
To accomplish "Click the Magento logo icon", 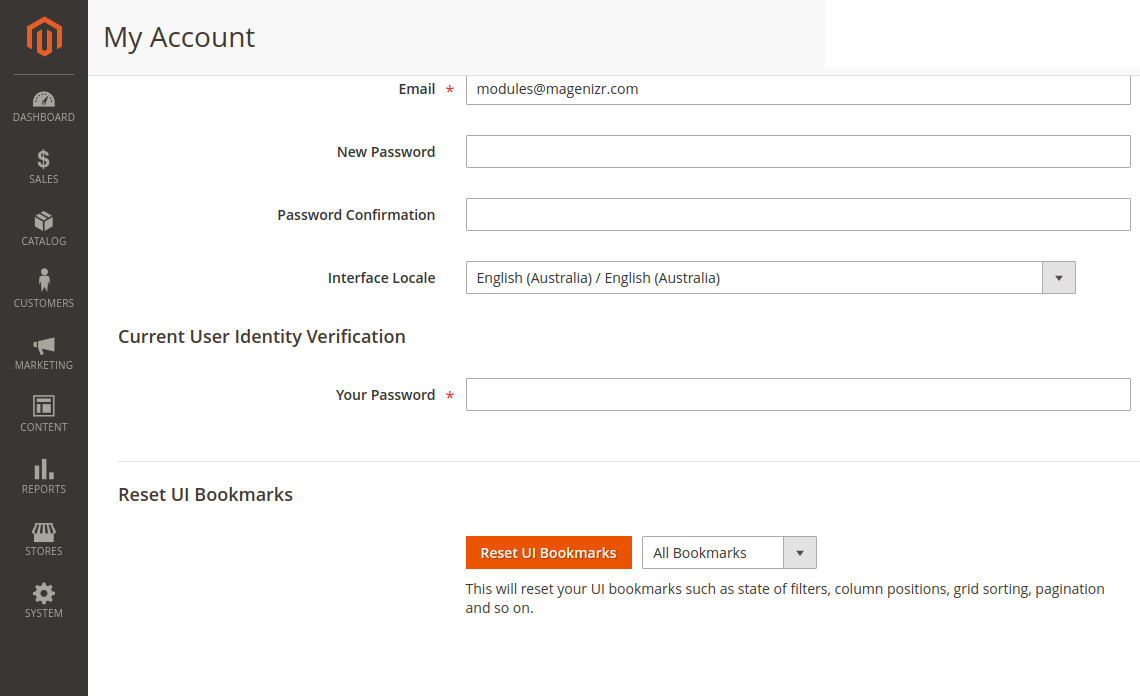I will click(x=44, y=37).
